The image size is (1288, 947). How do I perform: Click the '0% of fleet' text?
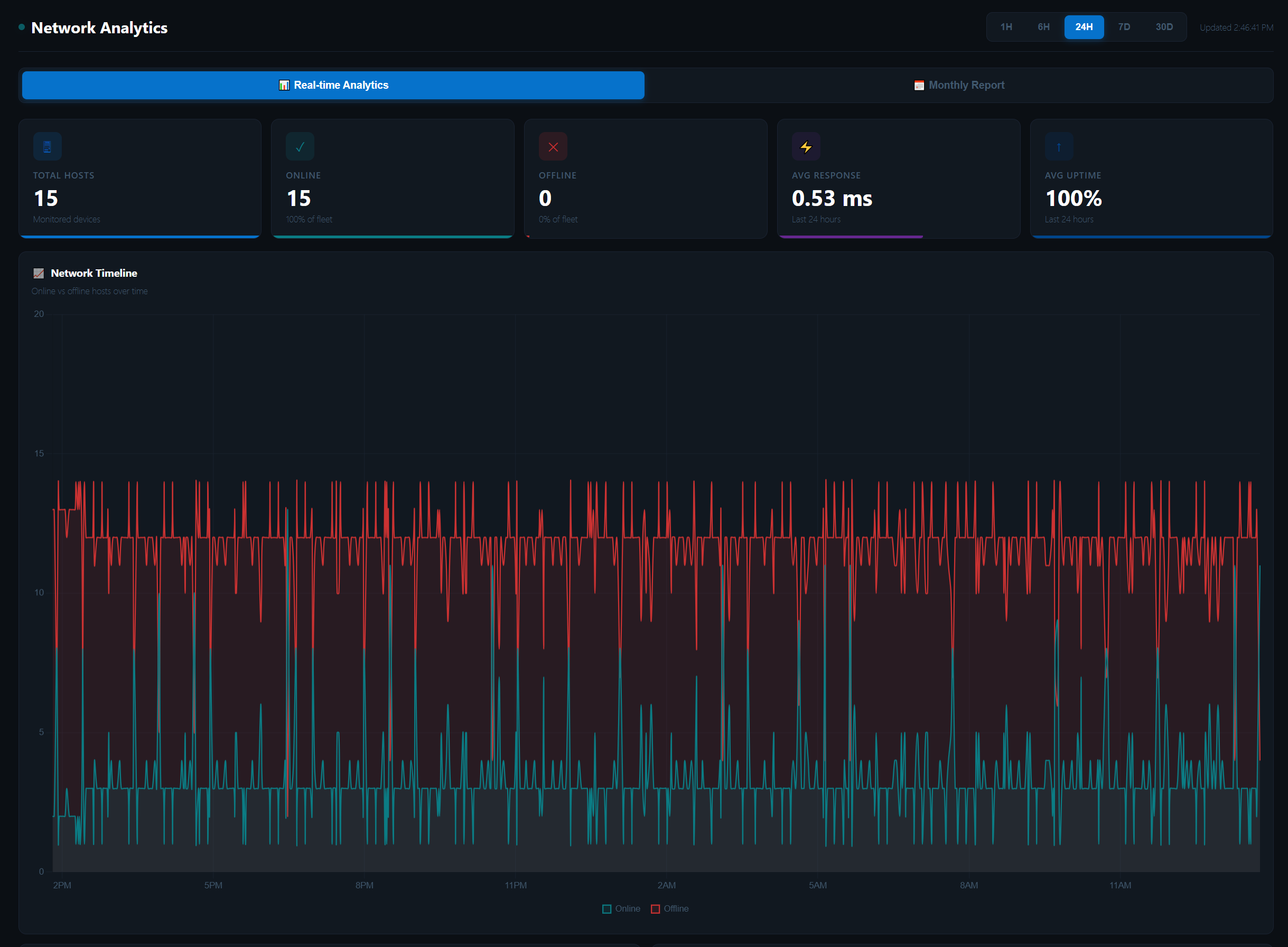(x=558, y=220)
